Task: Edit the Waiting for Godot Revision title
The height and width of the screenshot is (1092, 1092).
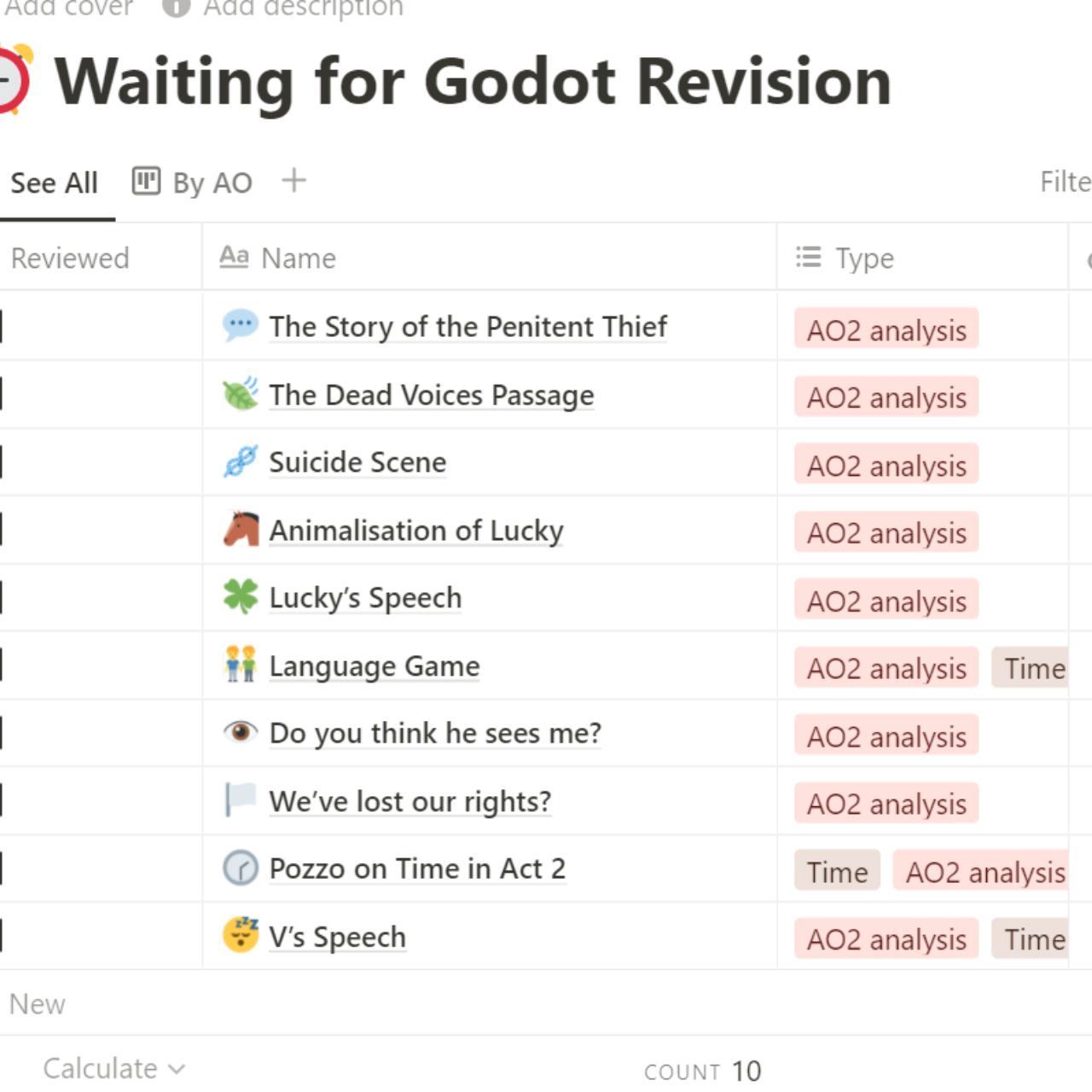Action: [473, 82]
